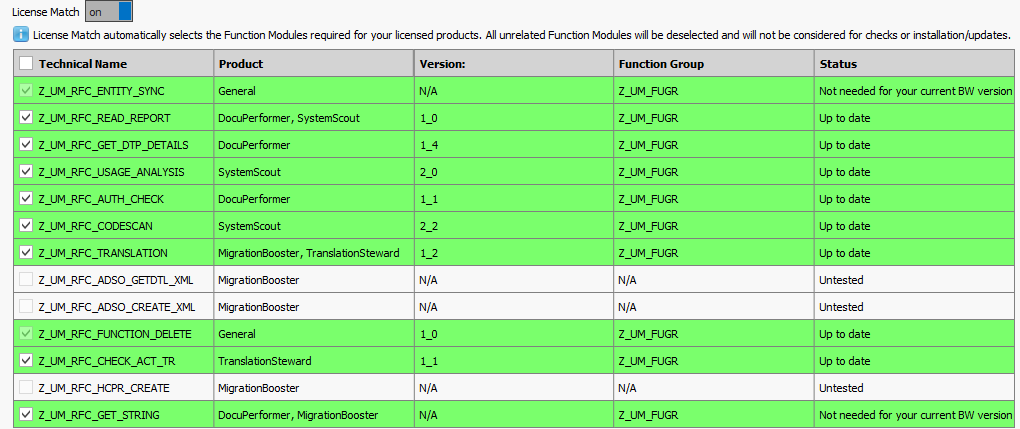
Task: Uncheck Z_UM_RFC_AUTH_CHECK checkbox
Action: (x=26, y=199)
